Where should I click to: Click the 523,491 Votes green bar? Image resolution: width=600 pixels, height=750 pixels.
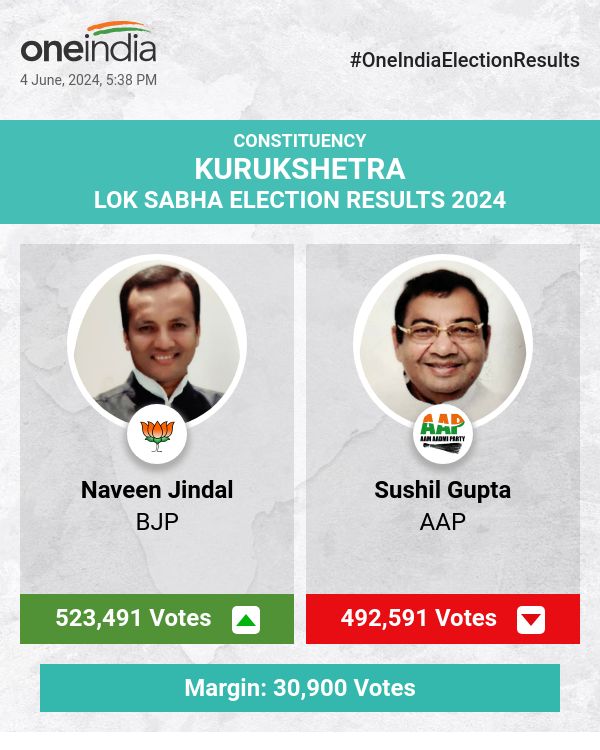point(134,618)
